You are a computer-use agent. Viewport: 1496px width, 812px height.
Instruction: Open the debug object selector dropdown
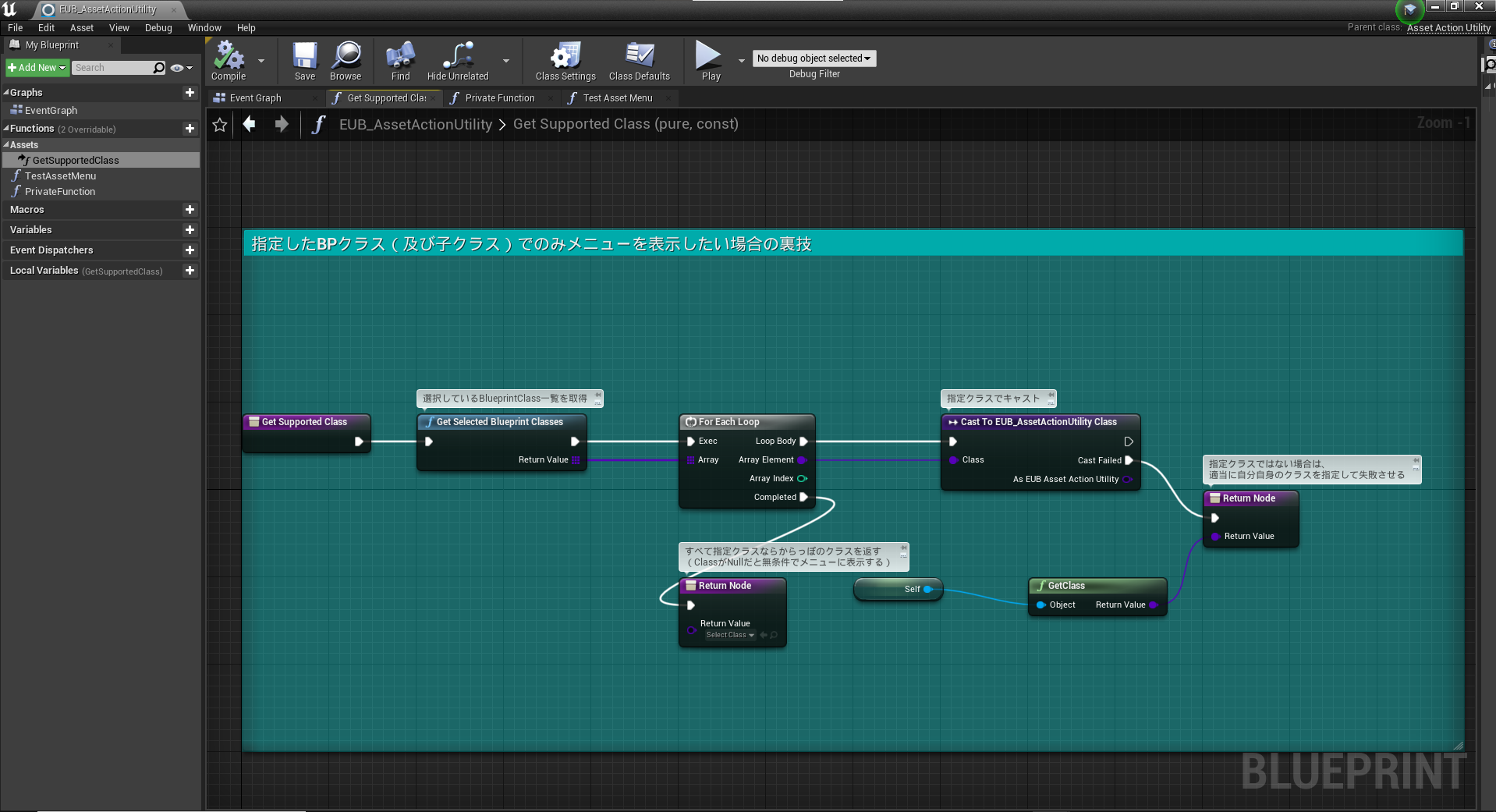[x=814, y=59]
